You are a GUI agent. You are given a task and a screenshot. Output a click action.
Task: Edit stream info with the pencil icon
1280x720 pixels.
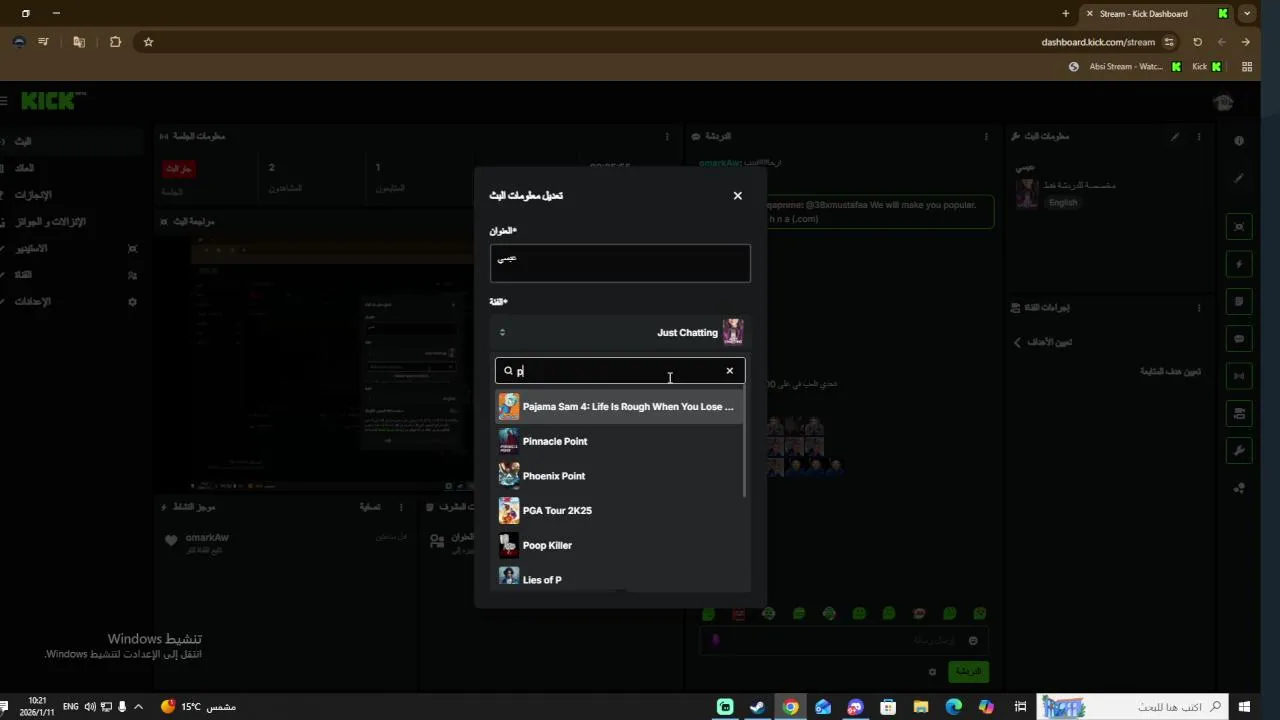(1175, 136)
